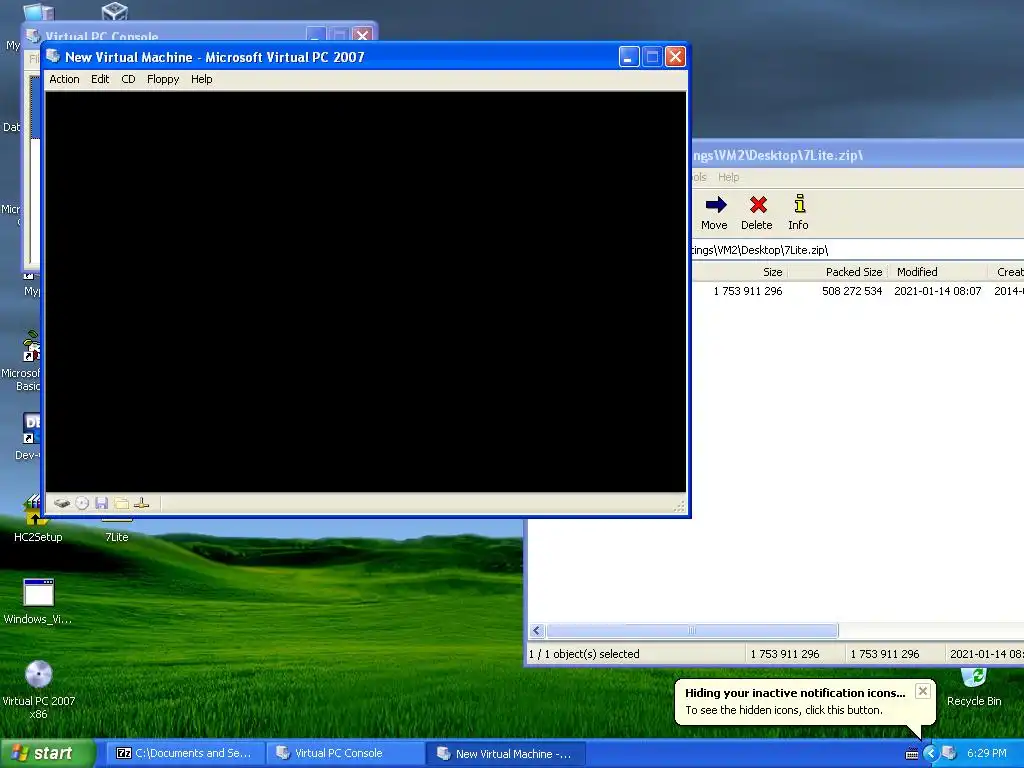Select the file row sized 1 753 911 296
Viewport: 1024px width, 768px height.
[x=857, y=291]
